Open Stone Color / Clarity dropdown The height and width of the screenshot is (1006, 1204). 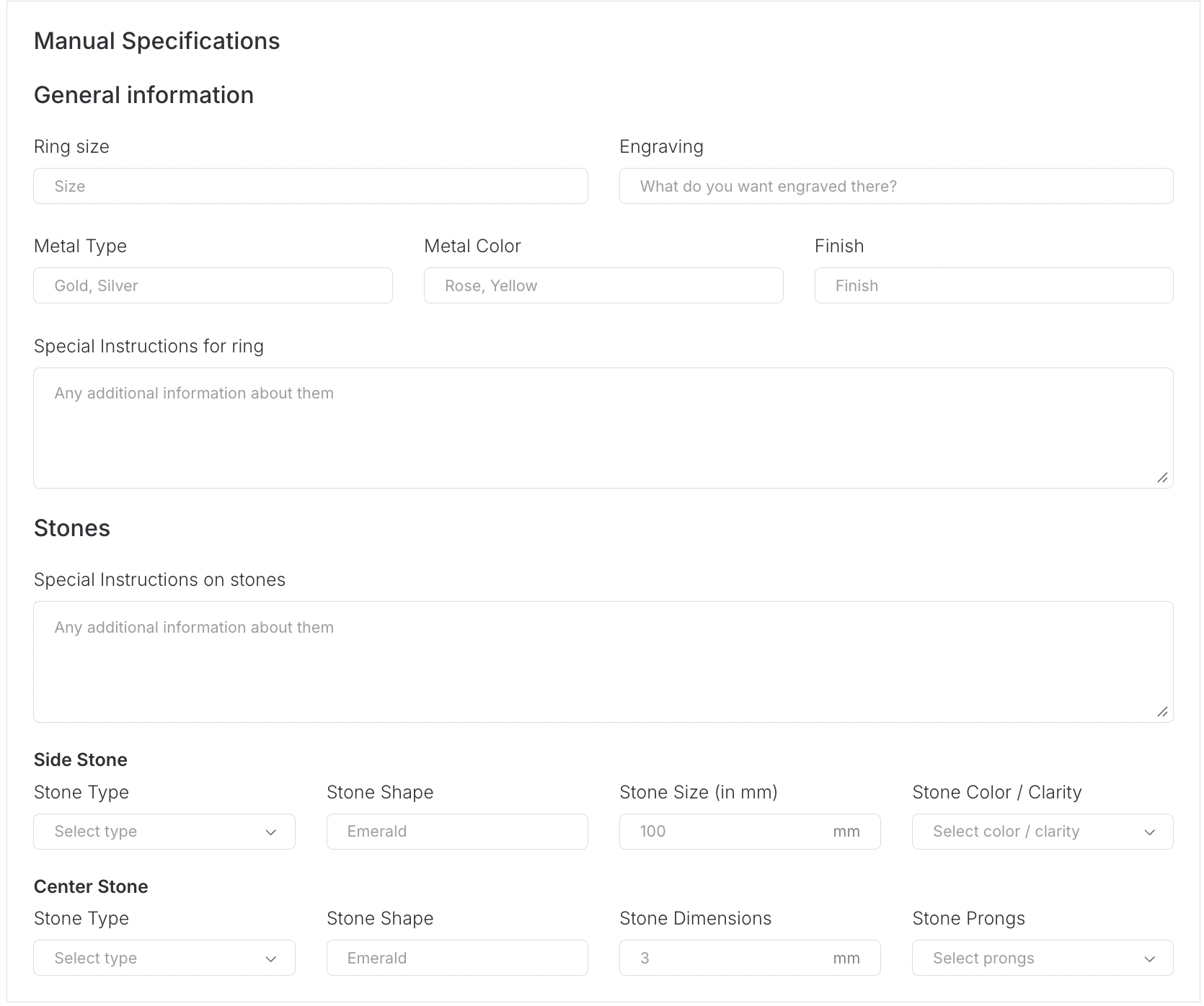coord(1042,832)
